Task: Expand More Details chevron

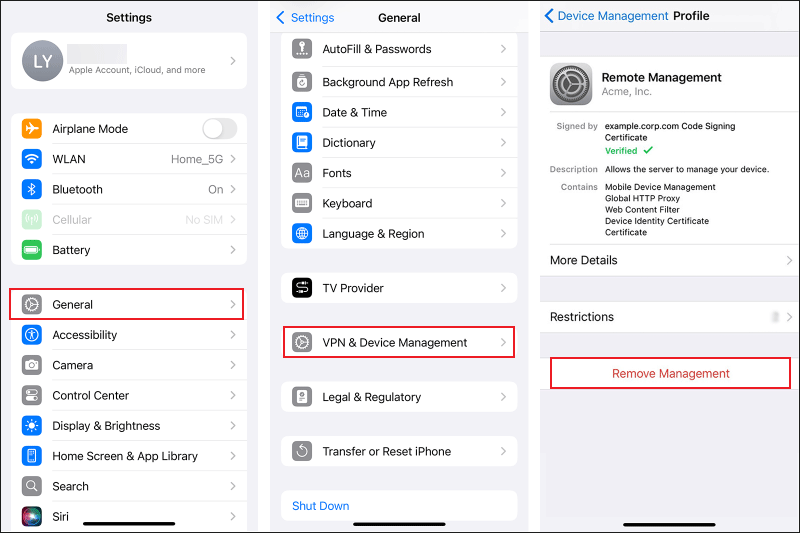Action: pos(789,260)
